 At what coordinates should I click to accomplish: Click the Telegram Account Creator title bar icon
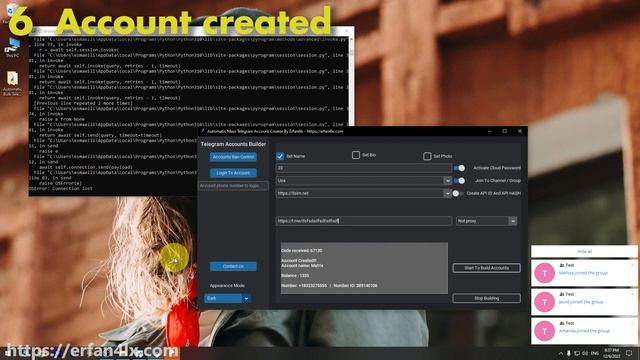pyautogui.click(x=202, y=131)
